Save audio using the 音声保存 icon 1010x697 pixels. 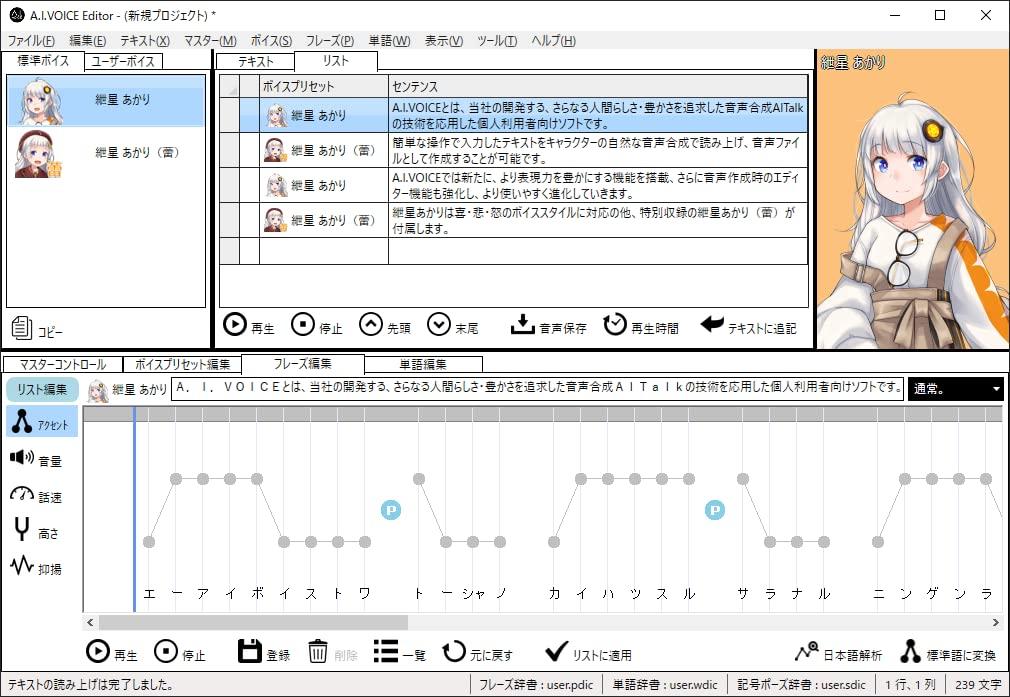point(523,323)
